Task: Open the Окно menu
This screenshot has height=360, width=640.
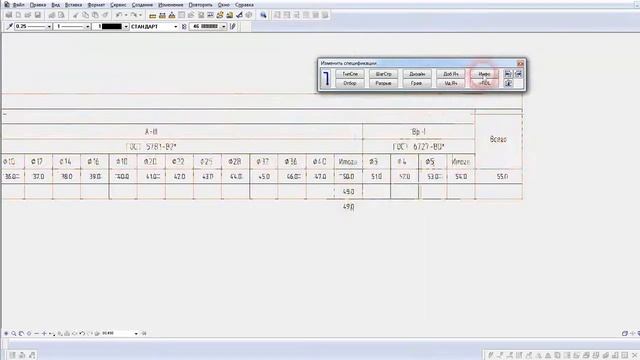Action: coord(224,5)
